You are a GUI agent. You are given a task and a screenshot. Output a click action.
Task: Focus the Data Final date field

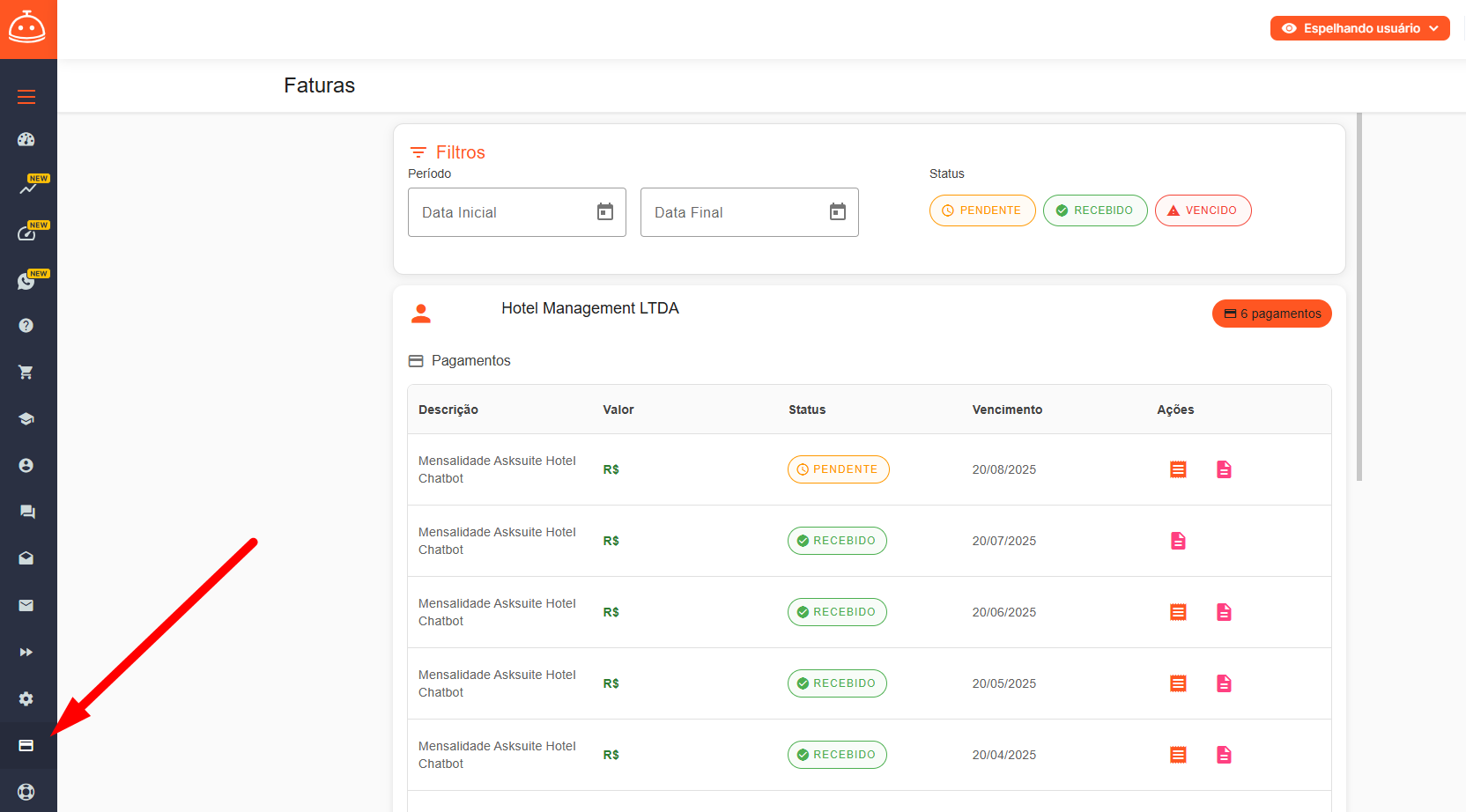pos(750,212)
